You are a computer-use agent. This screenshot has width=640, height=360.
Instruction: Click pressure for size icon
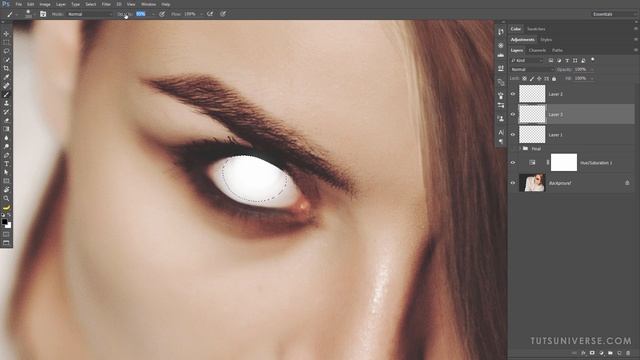click(223, 14)
